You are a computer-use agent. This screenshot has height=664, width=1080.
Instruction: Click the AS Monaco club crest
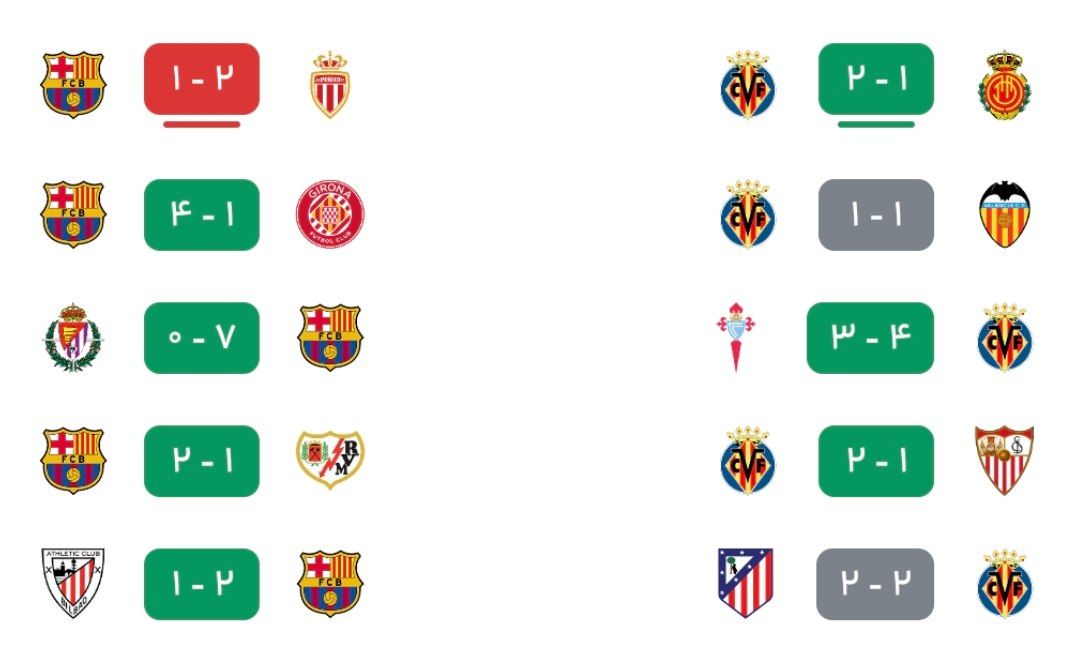pyautogui.click(x=330, y=84)
